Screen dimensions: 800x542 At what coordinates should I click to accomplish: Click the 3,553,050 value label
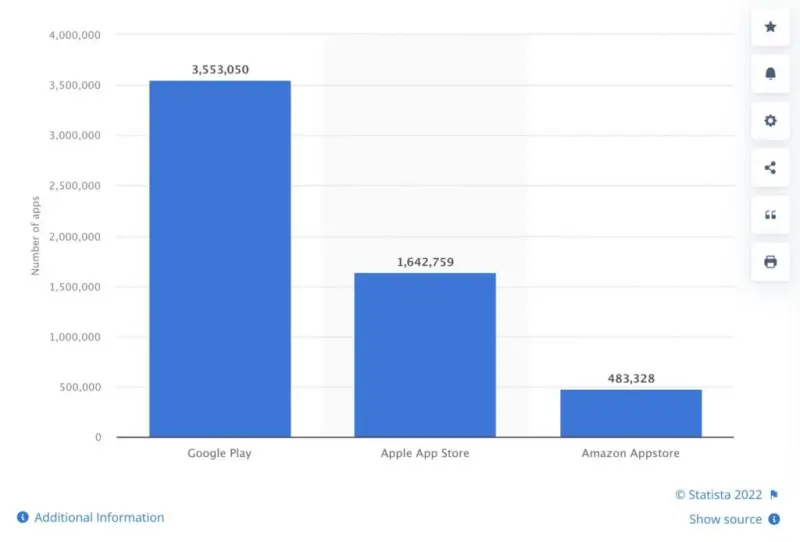point(220,70)
